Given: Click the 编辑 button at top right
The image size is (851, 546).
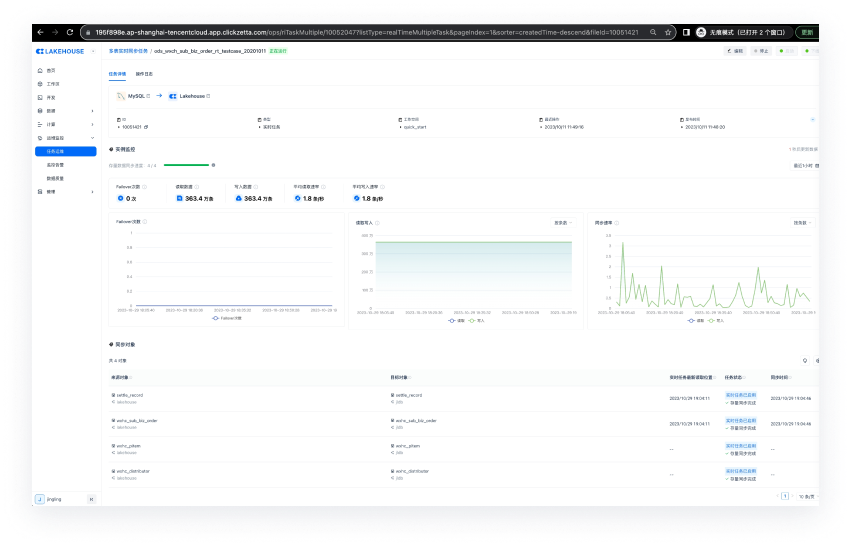Looking at the screenshot, I should coord(735,50).
